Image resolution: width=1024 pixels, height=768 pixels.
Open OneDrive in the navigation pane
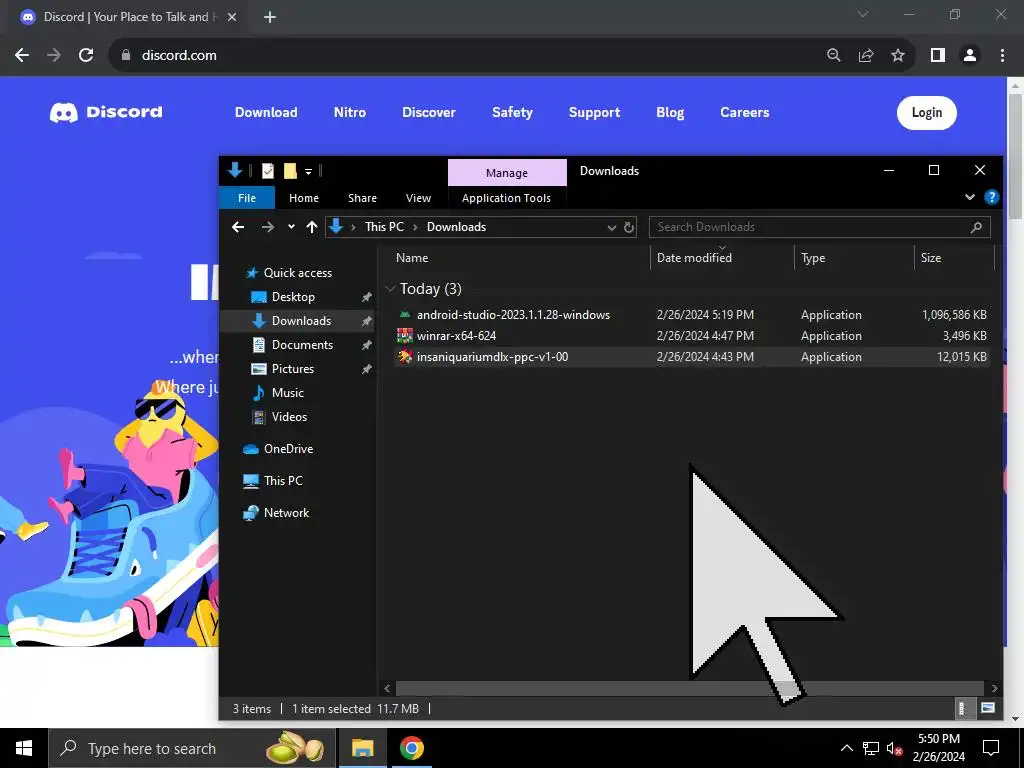288,449
